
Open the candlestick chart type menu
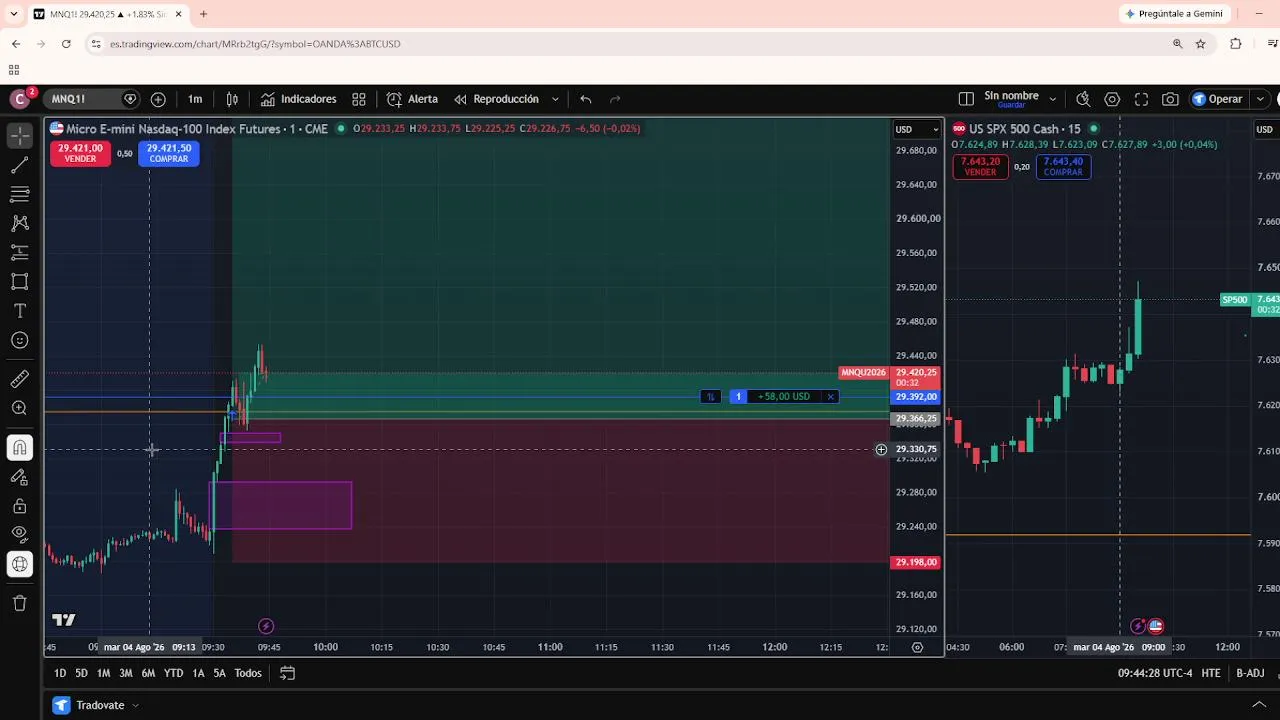click(x=232, y=99)
